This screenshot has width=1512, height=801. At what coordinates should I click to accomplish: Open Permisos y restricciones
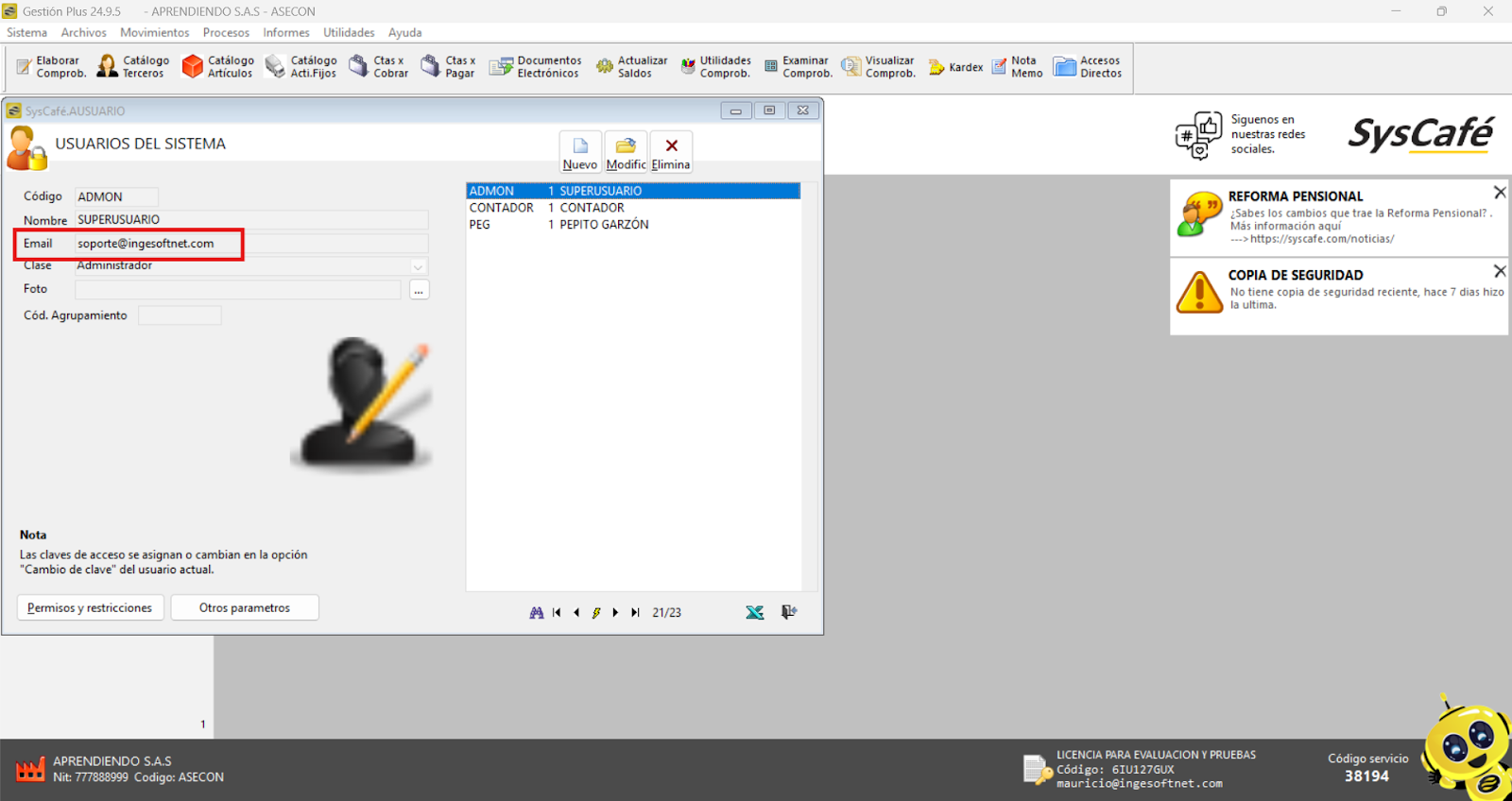tap(90, 608)
